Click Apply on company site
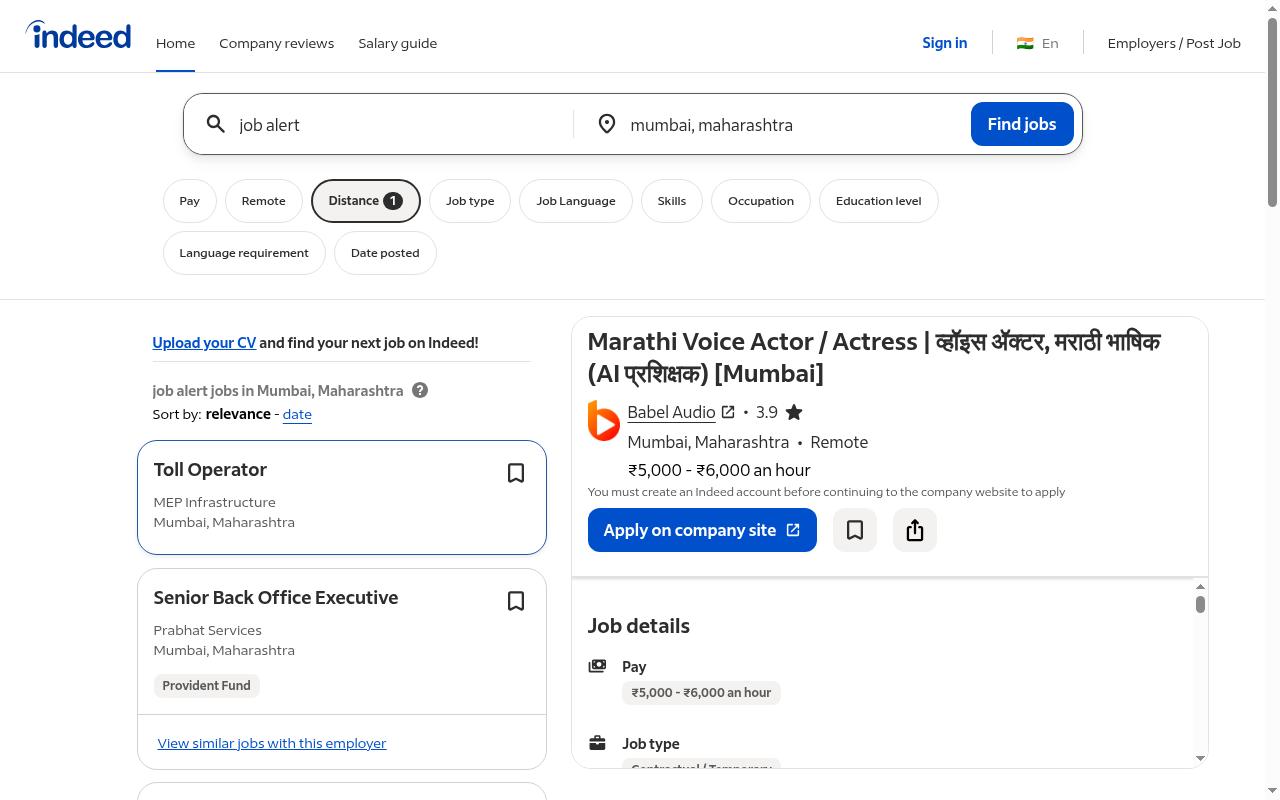This screenshot has height=800, width=1280. click(x=702, y=530)
